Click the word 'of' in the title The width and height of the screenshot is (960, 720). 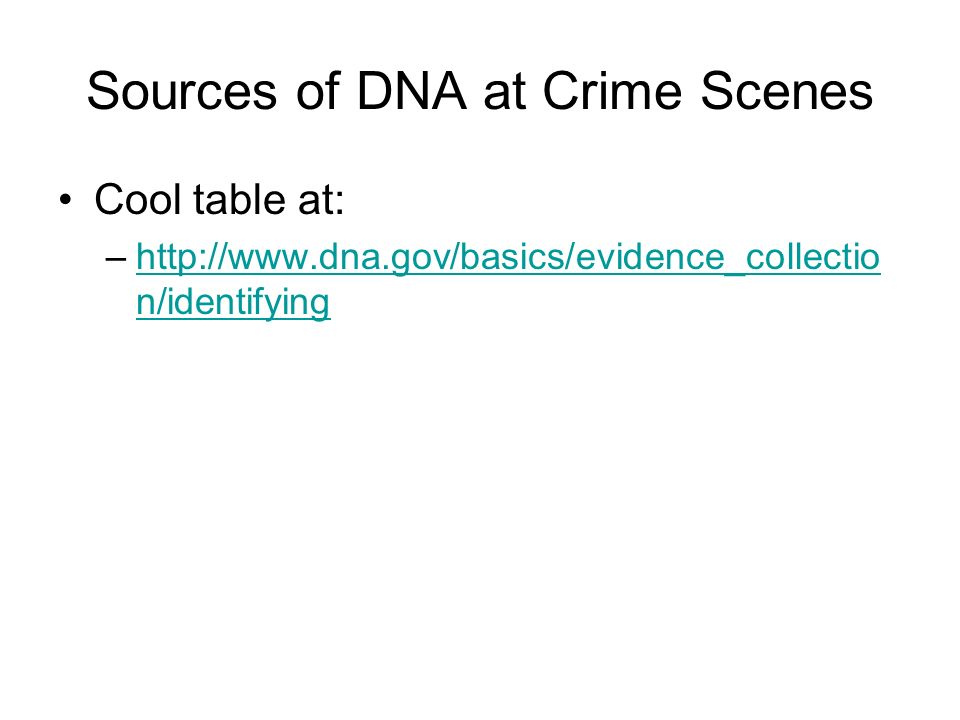pos(318,91)
